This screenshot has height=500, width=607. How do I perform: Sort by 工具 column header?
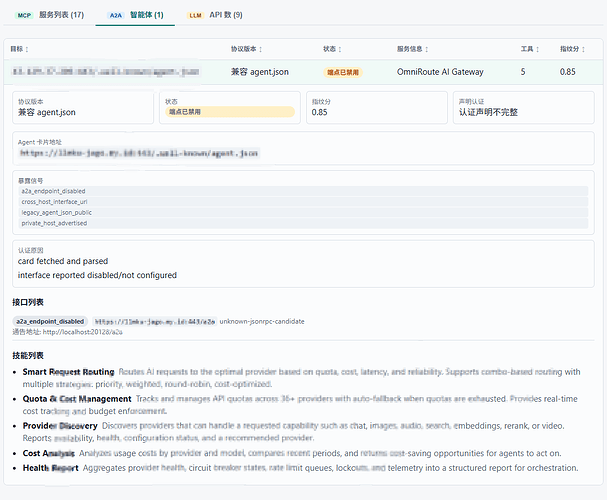pos(530,49)
